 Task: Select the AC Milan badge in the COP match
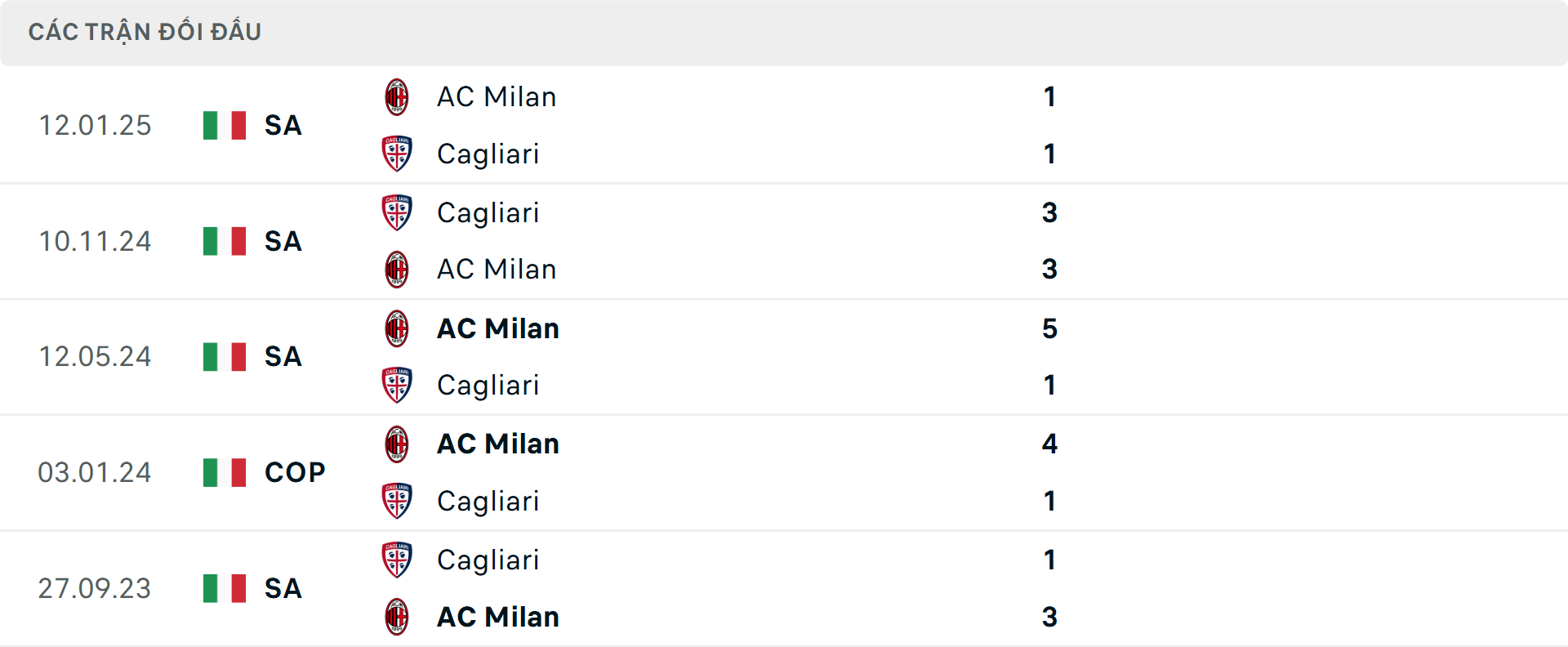tap(397, 444)
